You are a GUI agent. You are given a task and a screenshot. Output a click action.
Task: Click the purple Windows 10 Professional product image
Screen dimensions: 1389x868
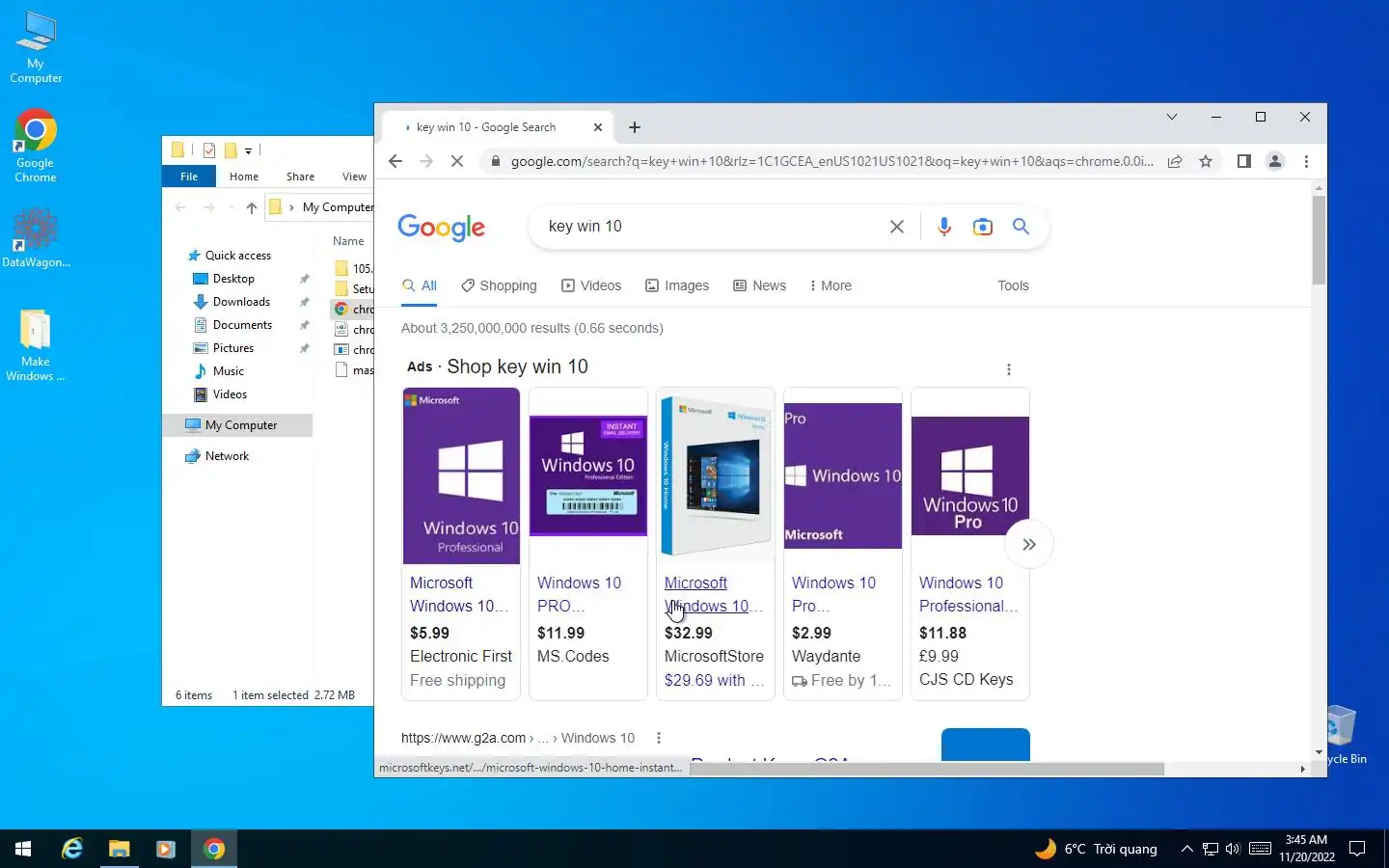tap(461, 475)
